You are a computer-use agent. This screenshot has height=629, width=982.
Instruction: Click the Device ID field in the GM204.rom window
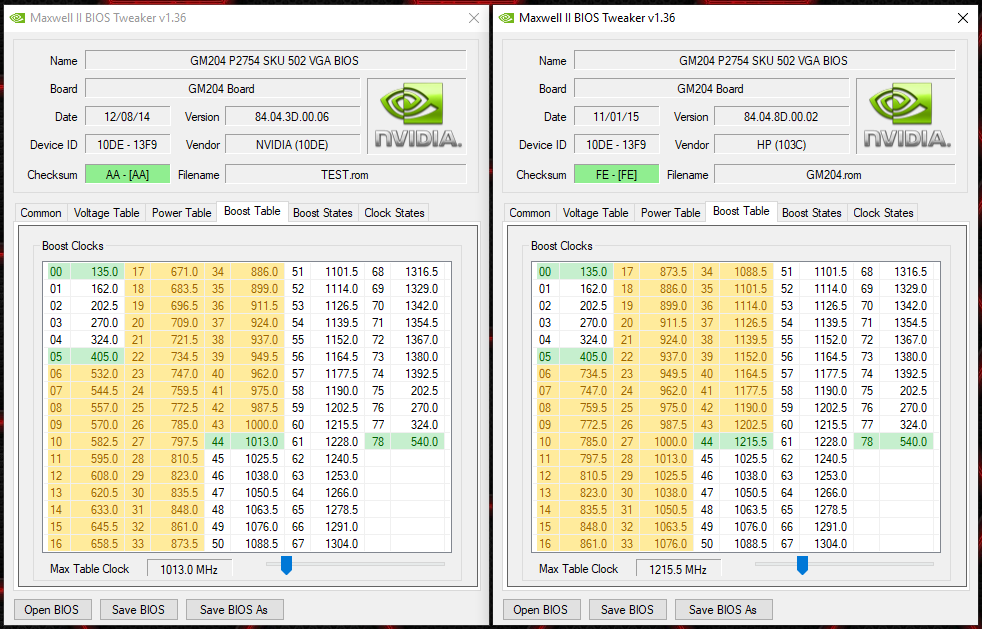pyautogui.click(x=617, y=145)
